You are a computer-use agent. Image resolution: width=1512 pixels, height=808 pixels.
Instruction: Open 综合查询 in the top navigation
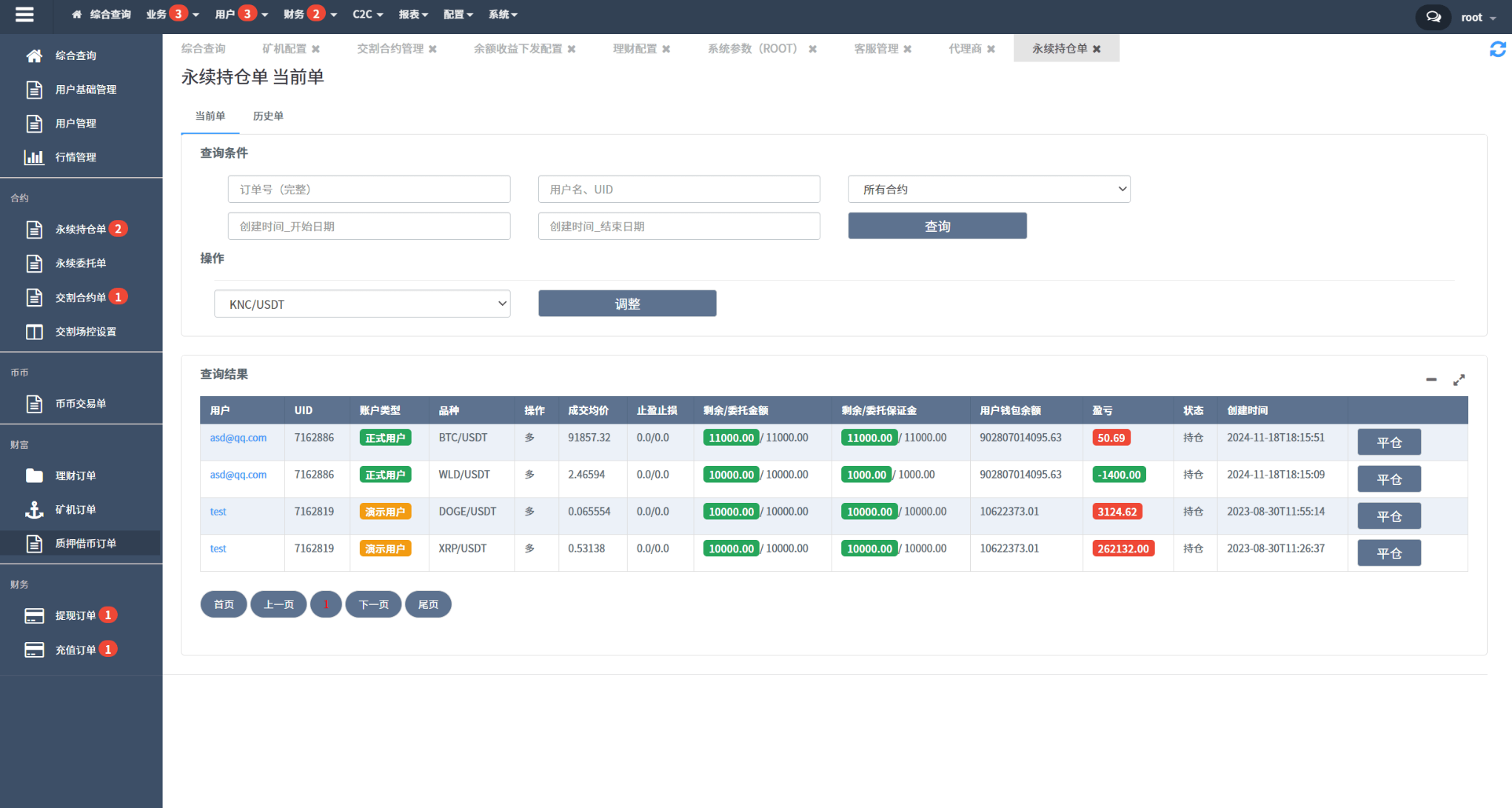101,14
